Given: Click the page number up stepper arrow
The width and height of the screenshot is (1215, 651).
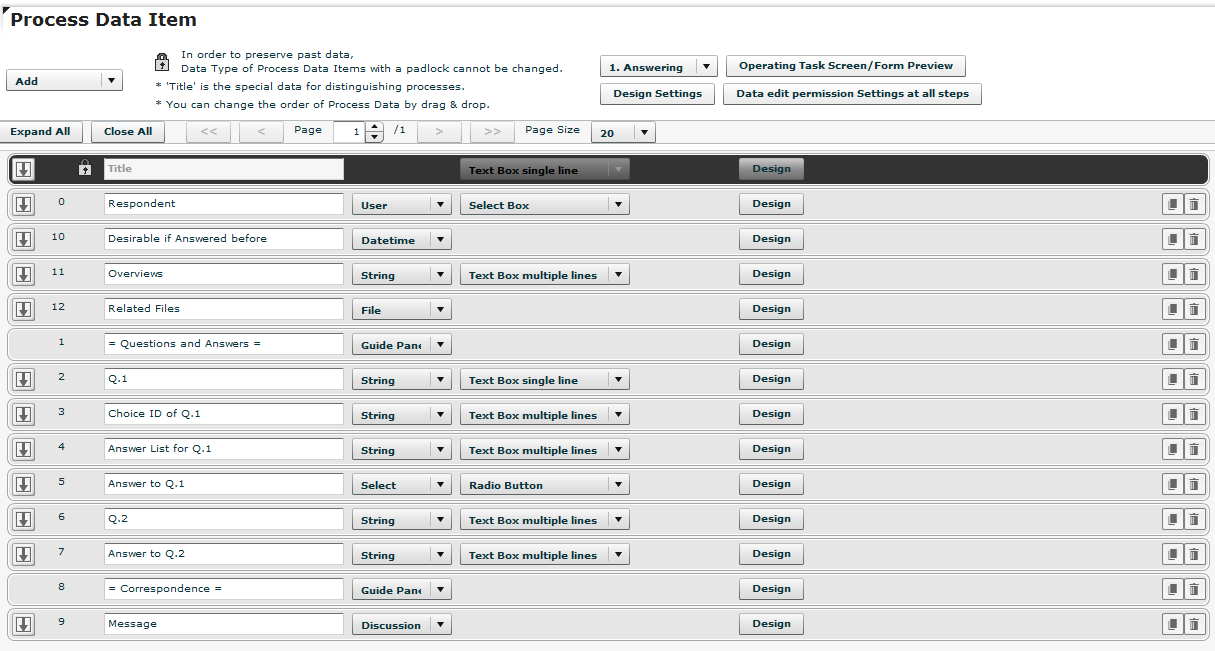Looking at the screenshot, I should [x=374, y=126].
